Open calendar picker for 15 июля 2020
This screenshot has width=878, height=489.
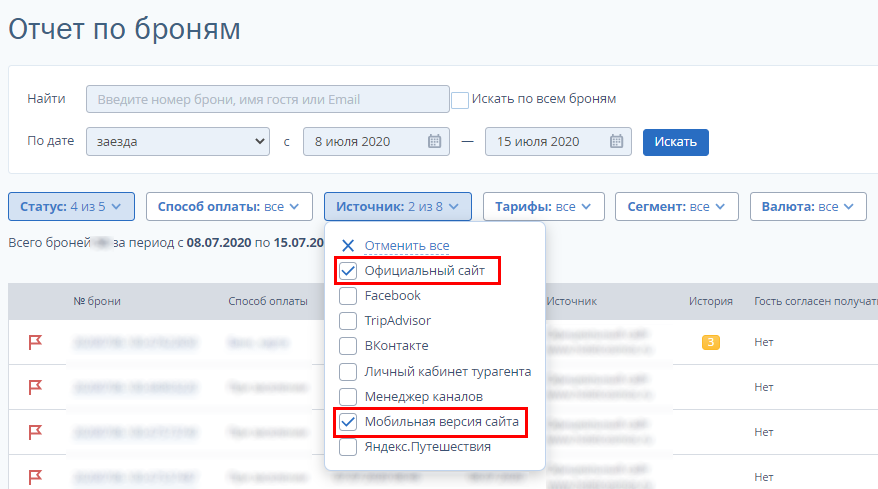(616, 141)
